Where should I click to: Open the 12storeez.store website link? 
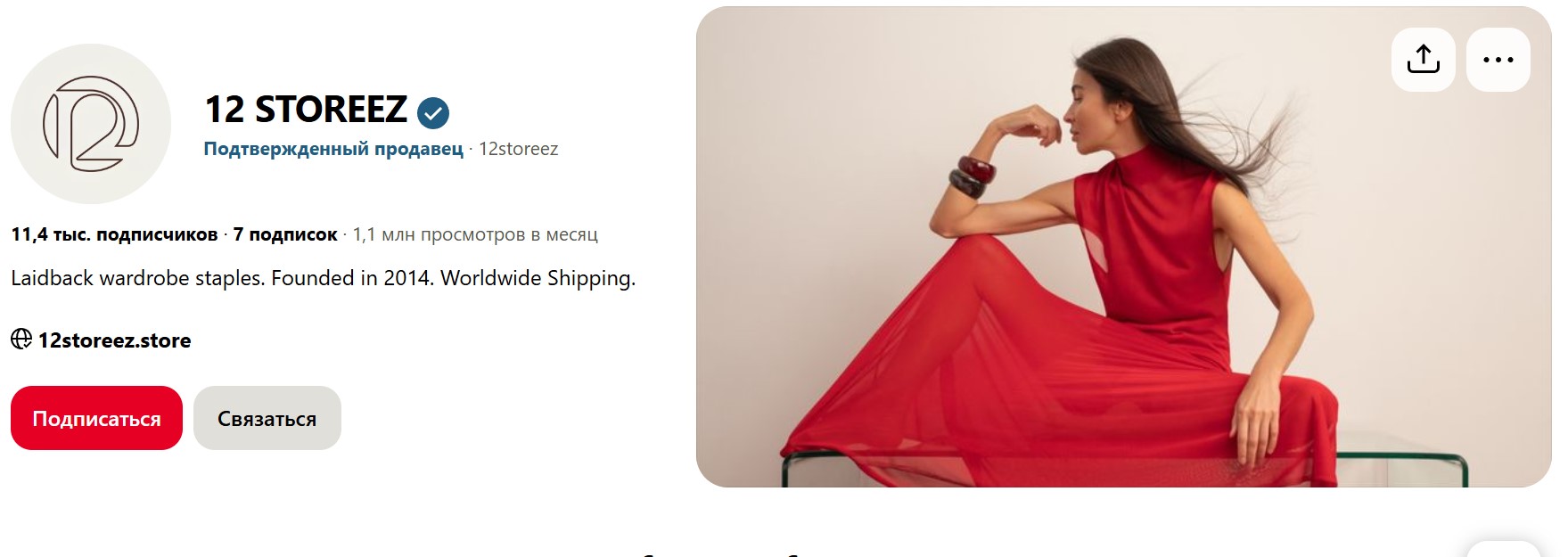114,340
